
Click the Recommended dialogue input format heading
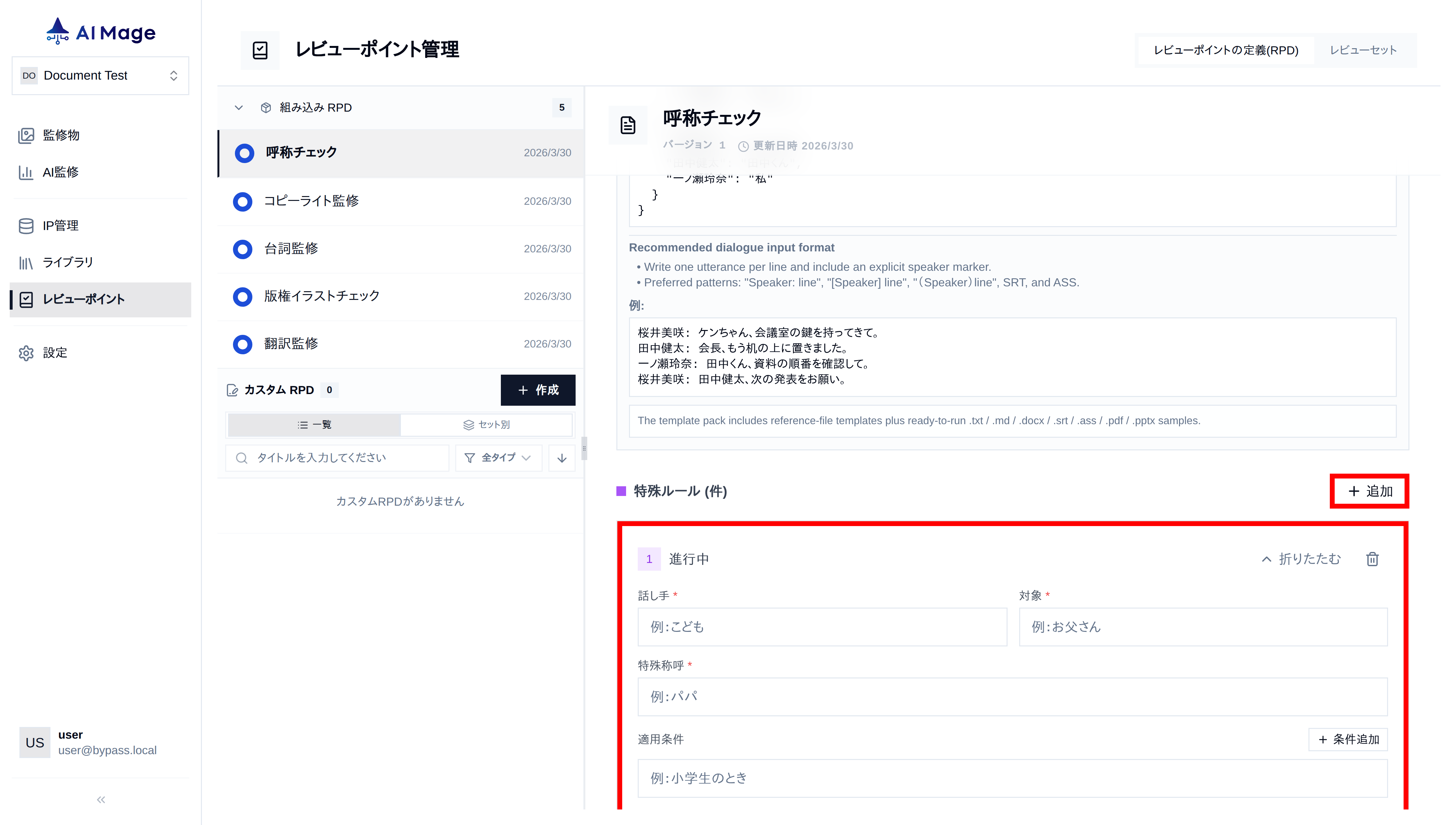point(732,247)
